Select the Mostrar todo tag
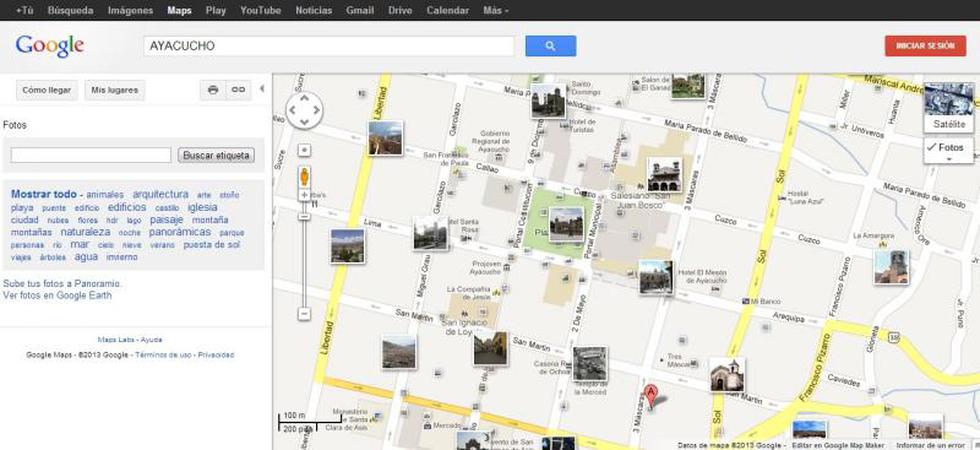Viewport: 980px width, 450px height. click(x=44, y=194)
